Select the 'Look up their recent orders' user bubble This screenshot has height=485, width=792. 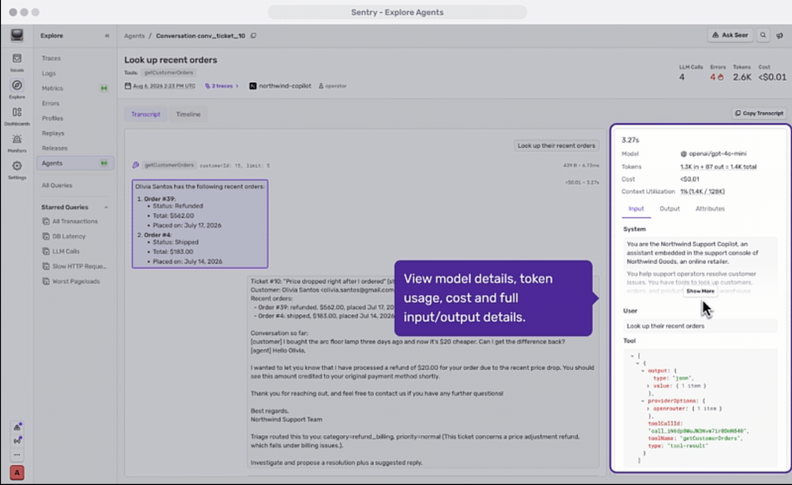(x=556, y=146)
